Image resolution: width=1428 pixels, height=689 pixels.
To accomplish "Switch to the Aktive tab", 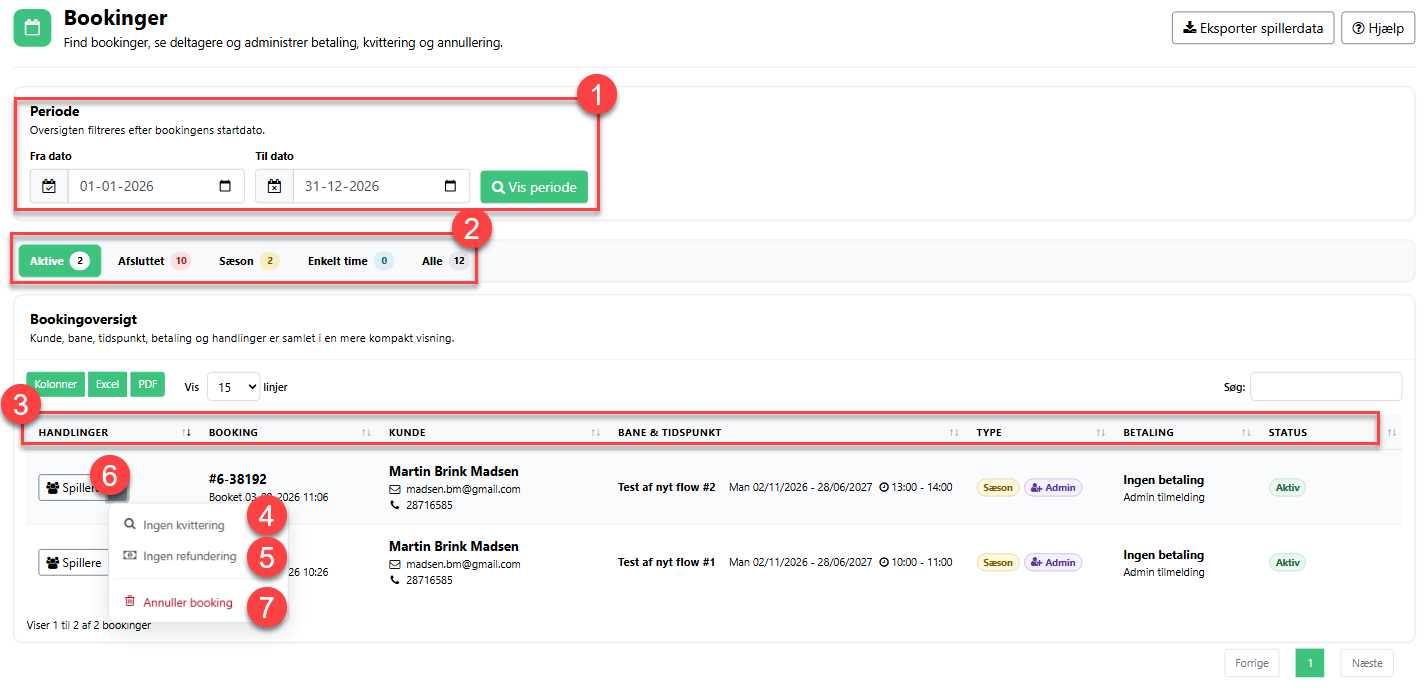I will (60, 261).
